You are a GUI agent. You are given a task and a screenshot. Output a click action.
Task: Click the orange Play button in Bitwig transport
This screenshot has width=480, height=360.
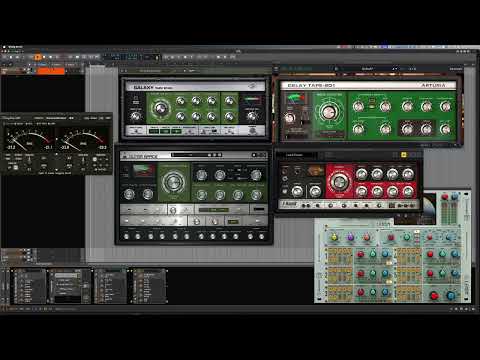[38, 57]
